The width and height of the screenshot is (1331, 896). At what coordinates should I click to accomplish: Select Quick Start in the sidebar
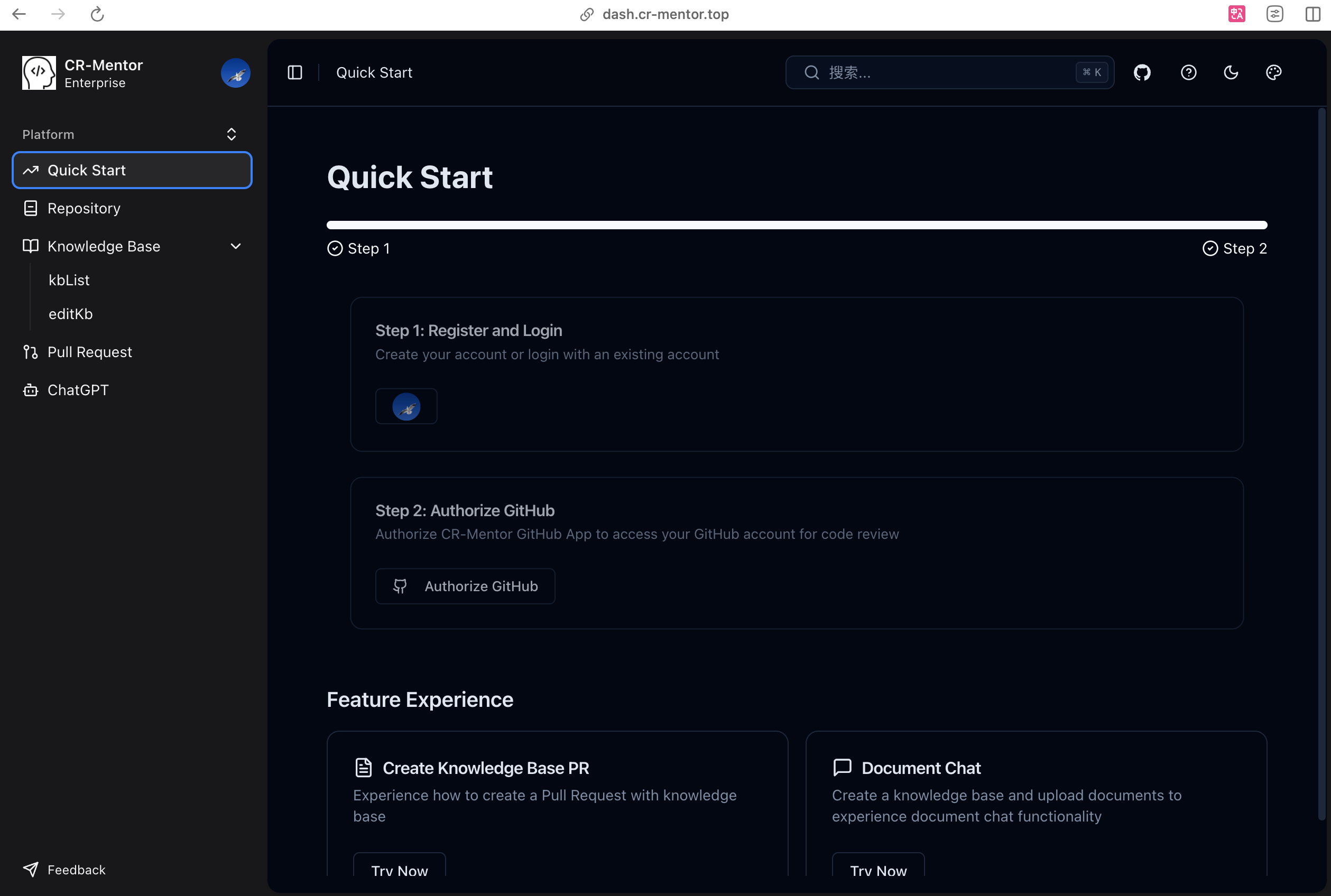pyautogui.click(x=86, y=170)
